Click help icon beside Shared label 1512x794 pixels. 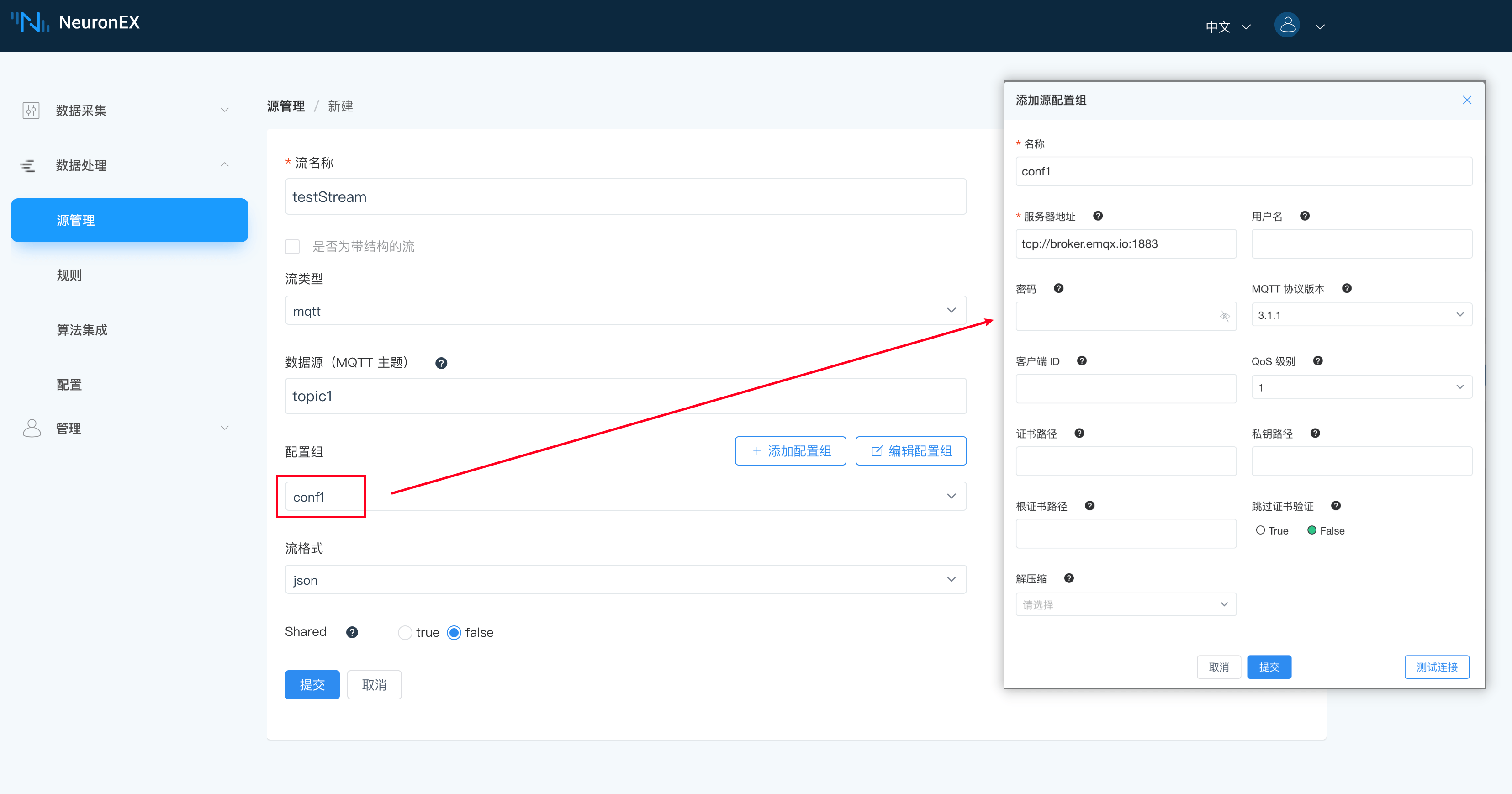click(x=352, y=632)
